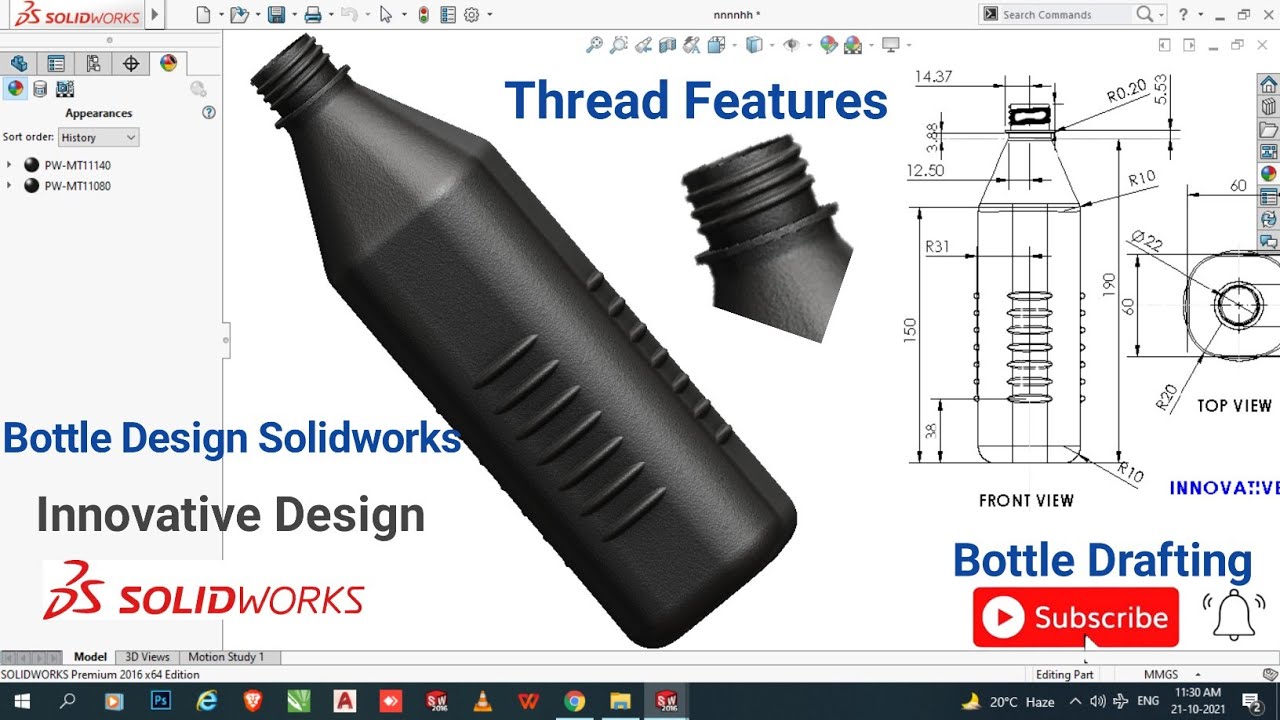Screen dimensions: 1280x720
Task: Click the search magnifier icon
Action: (1145, 14)
